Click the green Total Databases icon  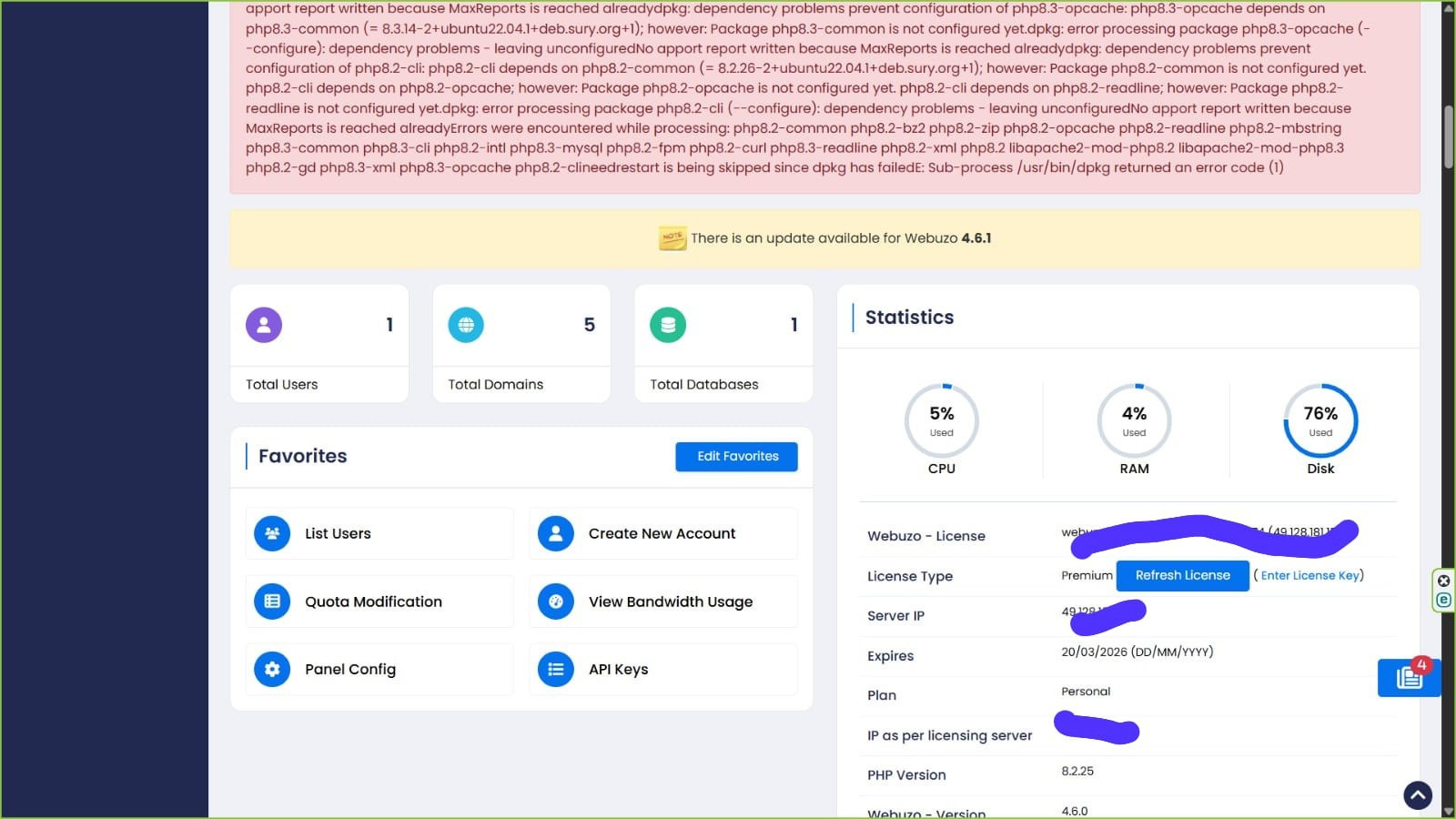tap(668, 325)
